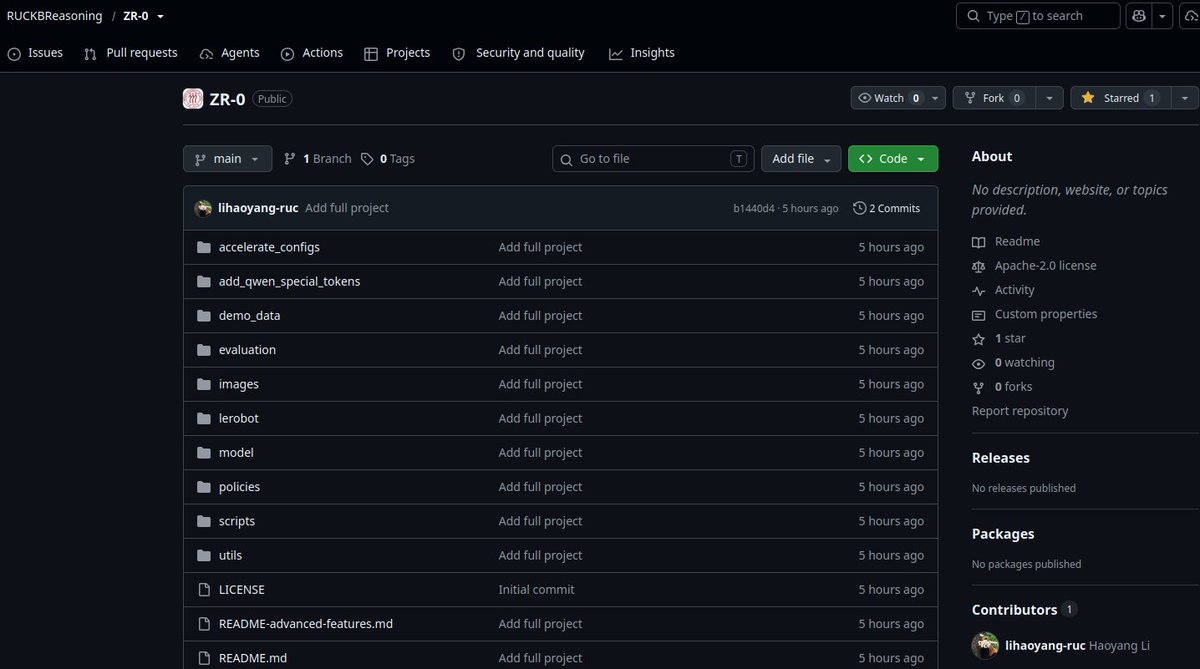Screen dimensions: 1200x669
Task: Open the accelerate_configs folder
Action: (x=269, y=247)
